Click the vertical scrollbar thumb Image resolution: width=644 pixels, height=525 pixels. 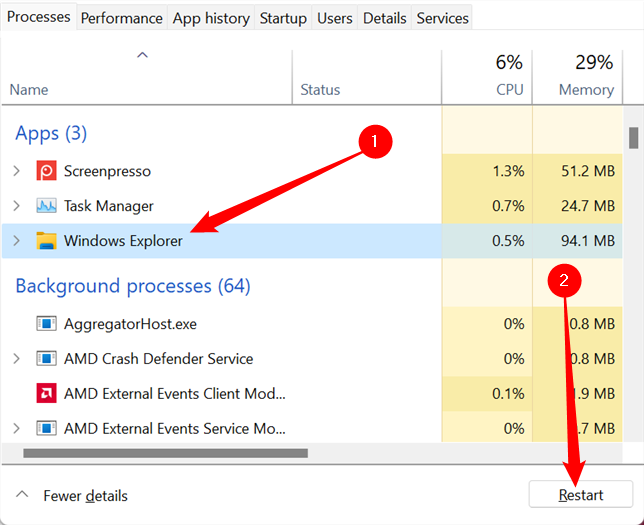[634, 138]
